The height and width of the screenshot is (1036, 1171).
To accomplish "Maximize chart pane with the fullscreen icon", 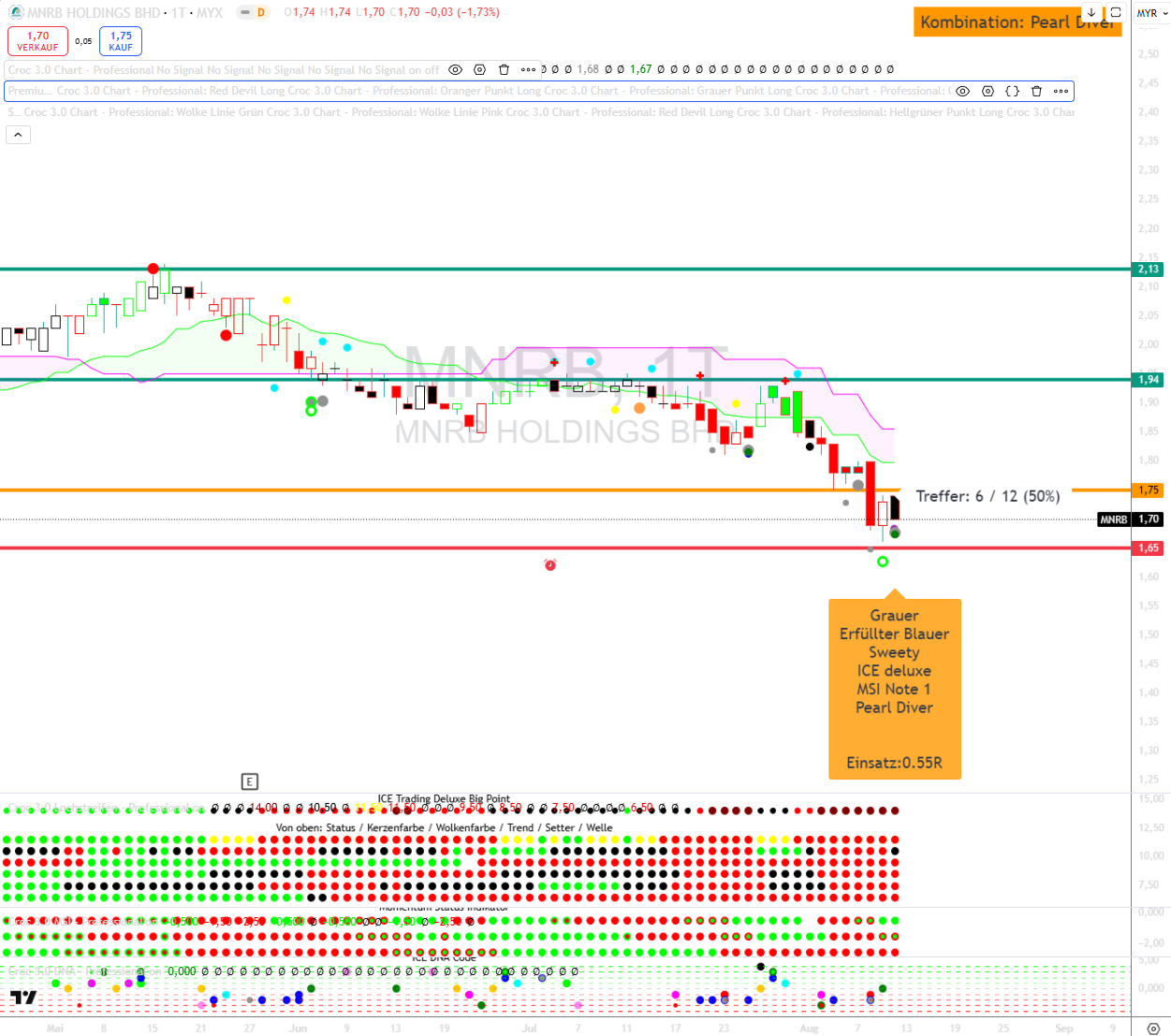I will point(1116,13).
